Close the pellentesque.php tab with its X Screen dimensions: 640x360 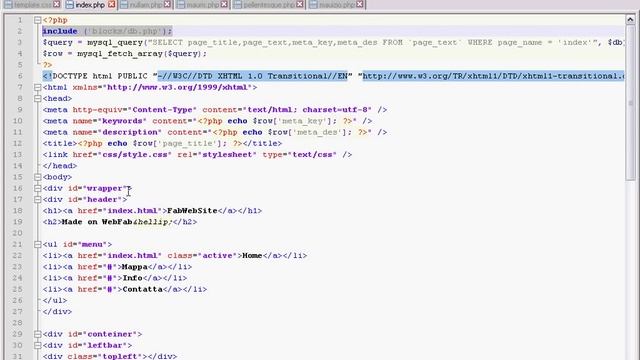pos(300,4)
